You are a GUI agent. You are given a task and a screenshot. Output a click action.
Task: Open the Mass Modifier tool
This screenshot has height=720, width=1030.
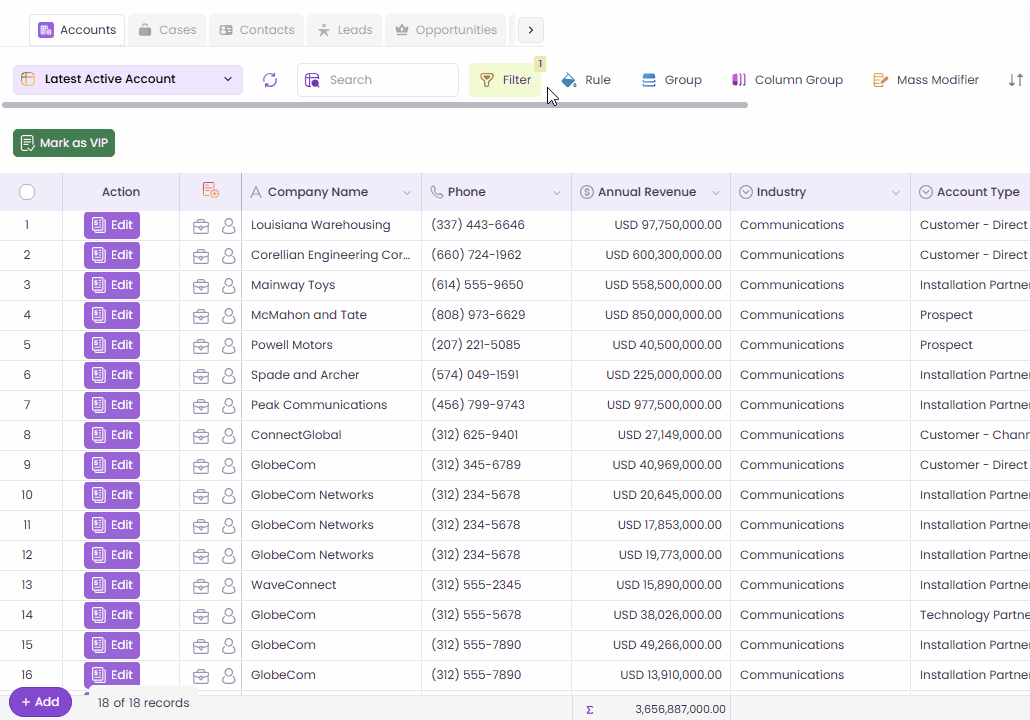point(926,80)
